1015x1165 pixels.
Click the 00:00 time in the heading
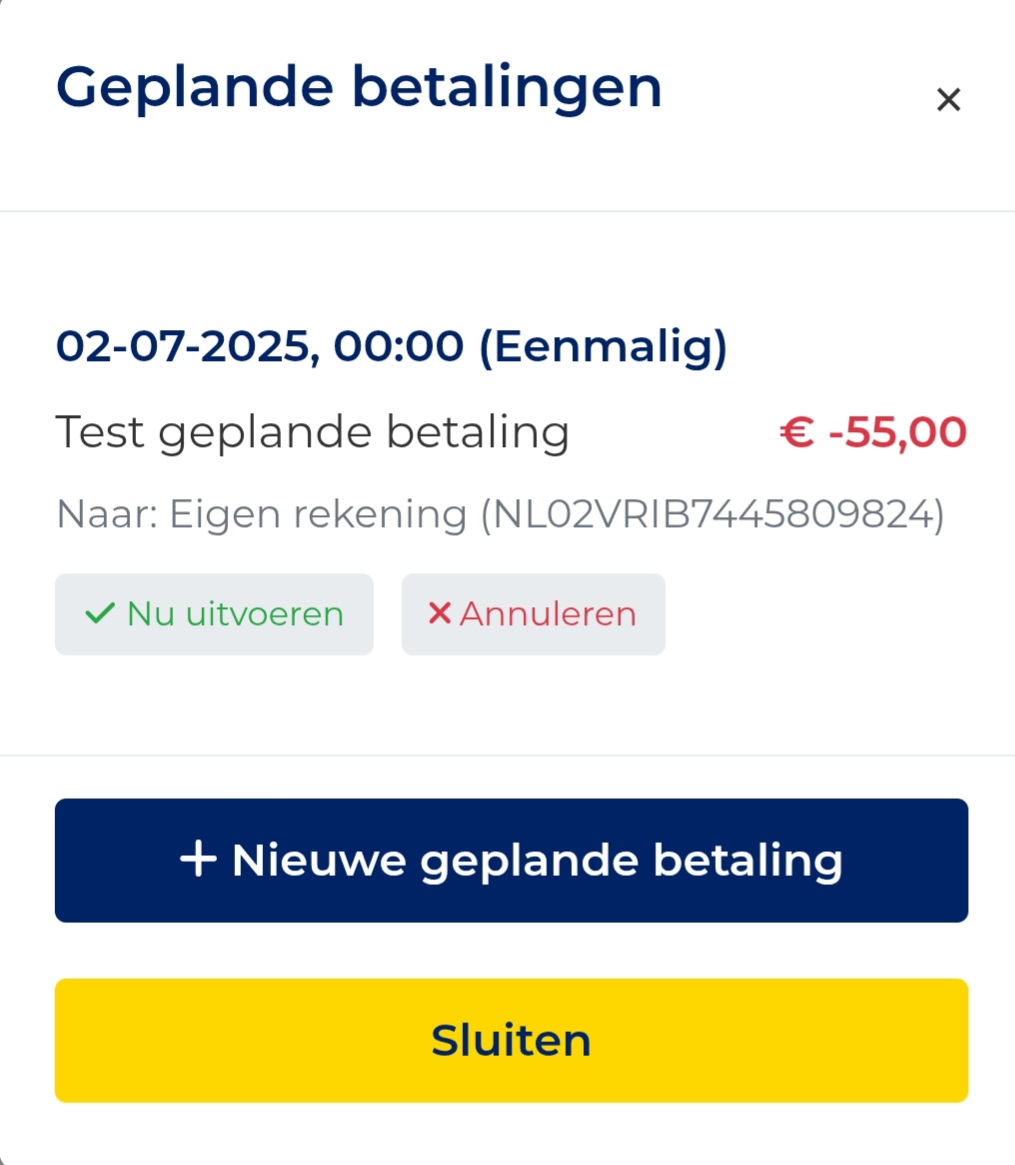399,346
